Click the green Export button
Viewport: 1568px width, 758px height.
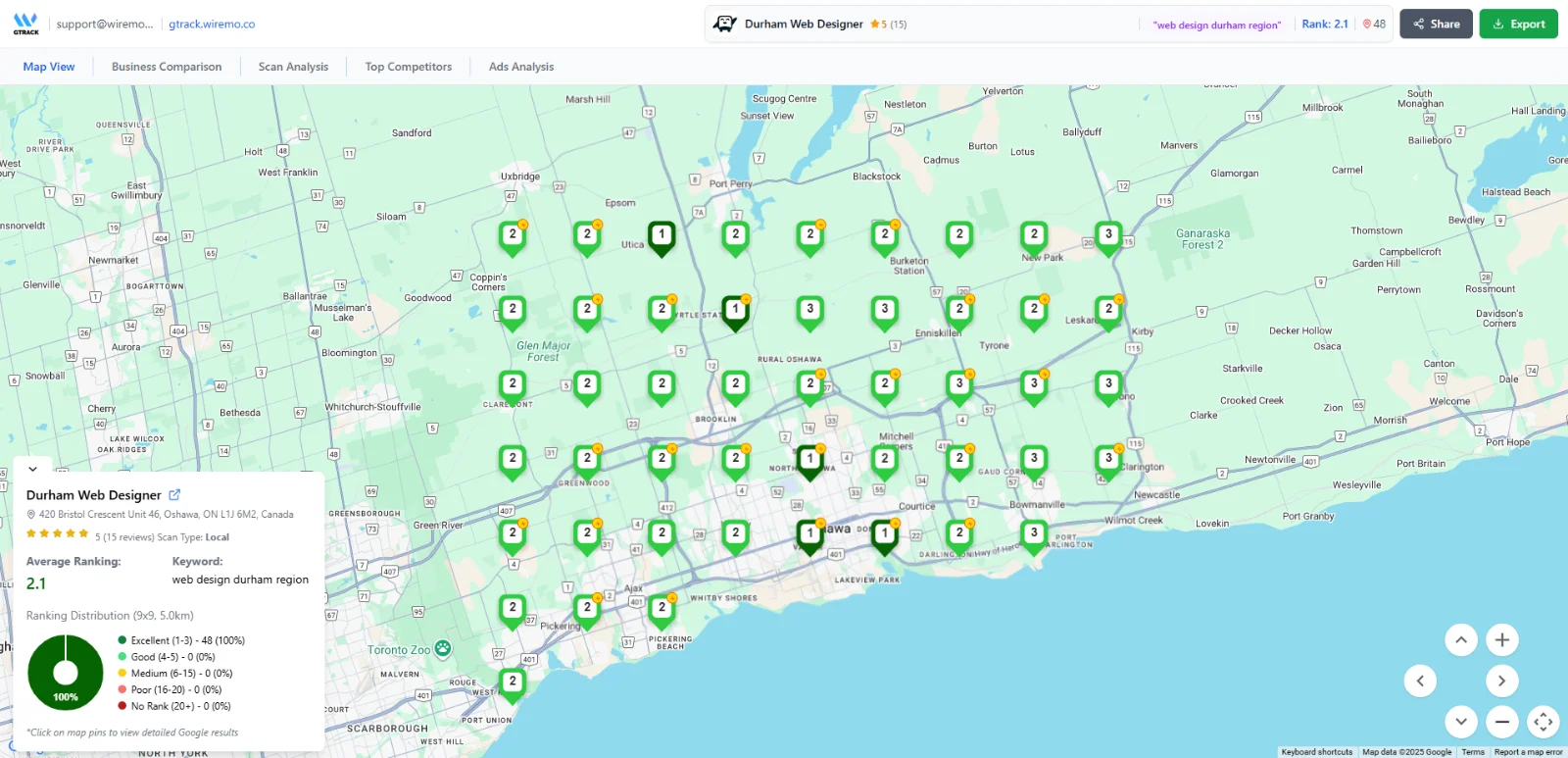tap(1518, 25)
